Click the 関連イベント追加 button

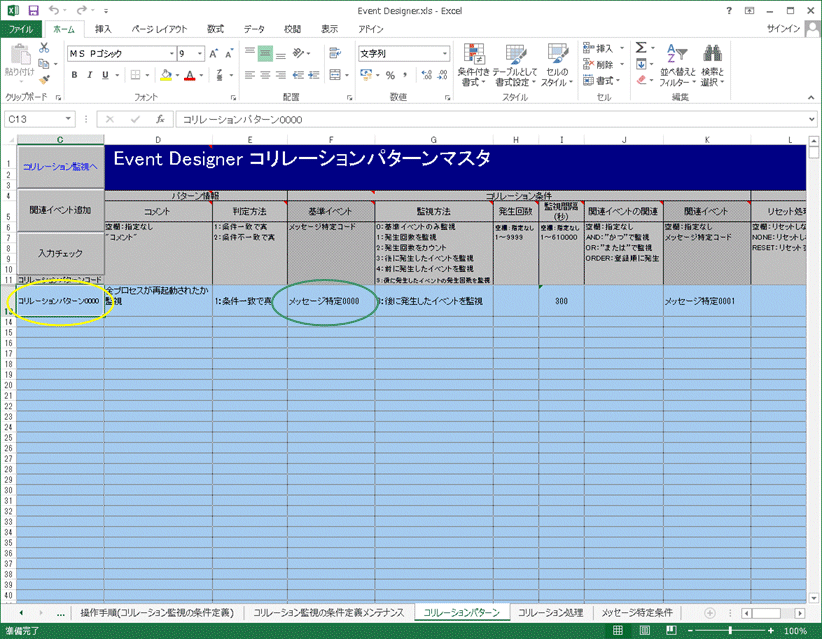tap(60, 210)
